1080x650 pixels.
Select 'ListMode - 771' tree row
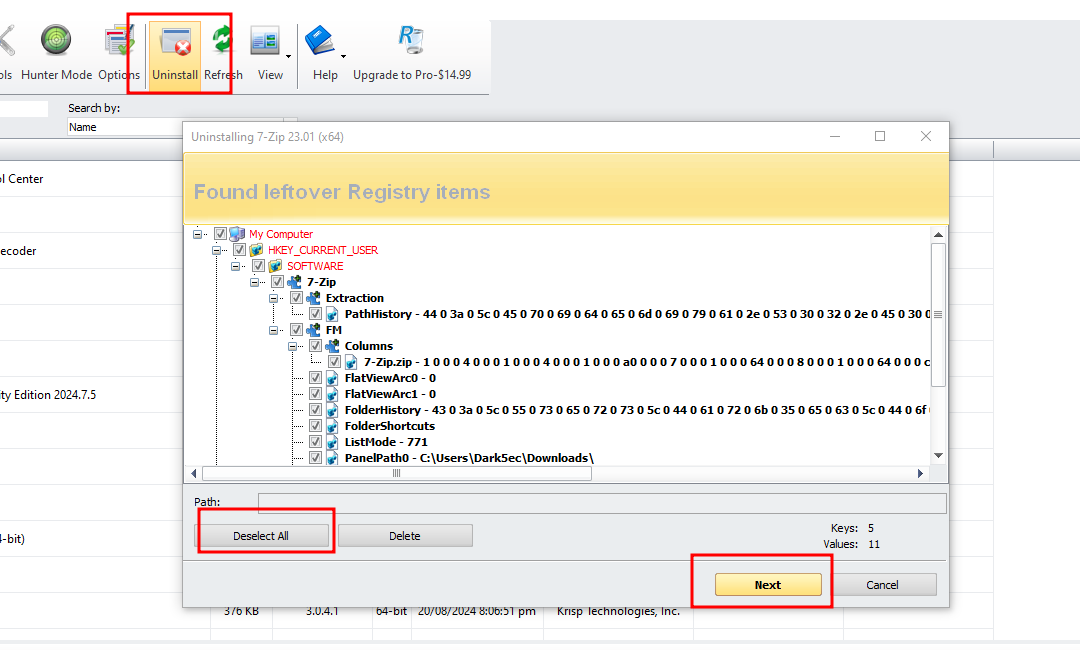coord(386,441)
